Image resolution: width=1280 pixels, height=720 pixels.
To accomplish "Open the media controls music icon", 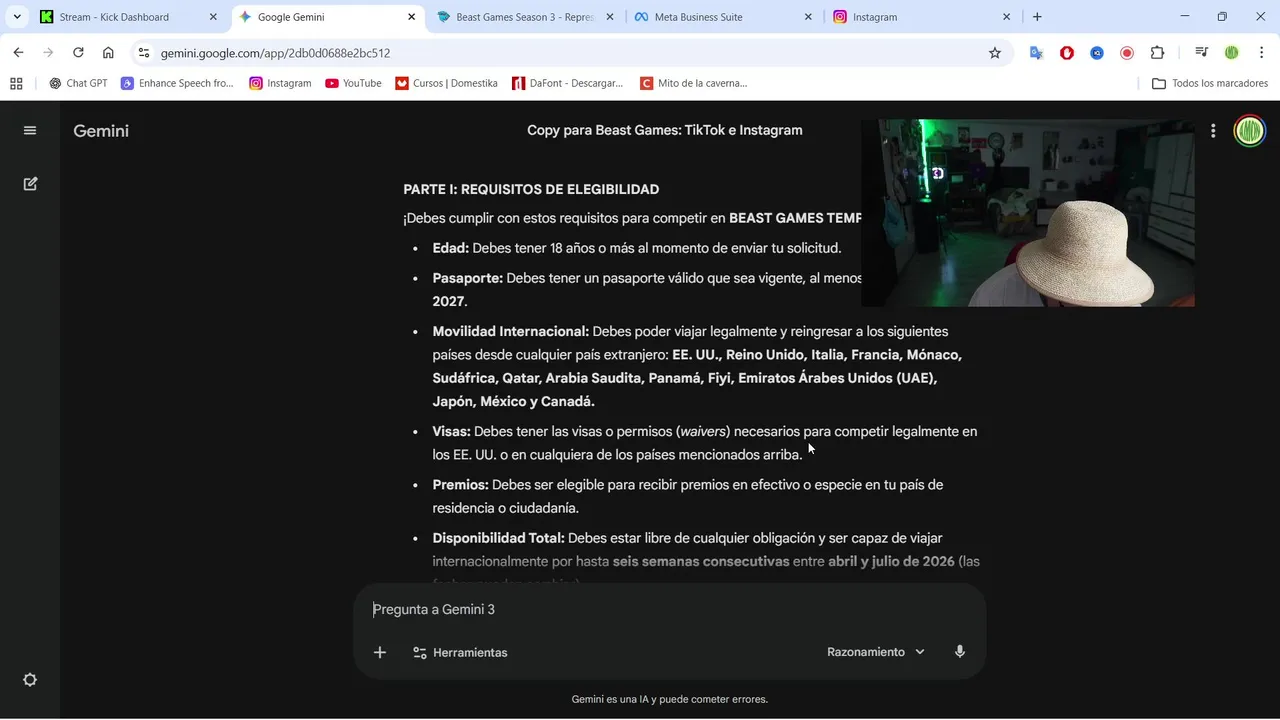I will [1202, 53].
